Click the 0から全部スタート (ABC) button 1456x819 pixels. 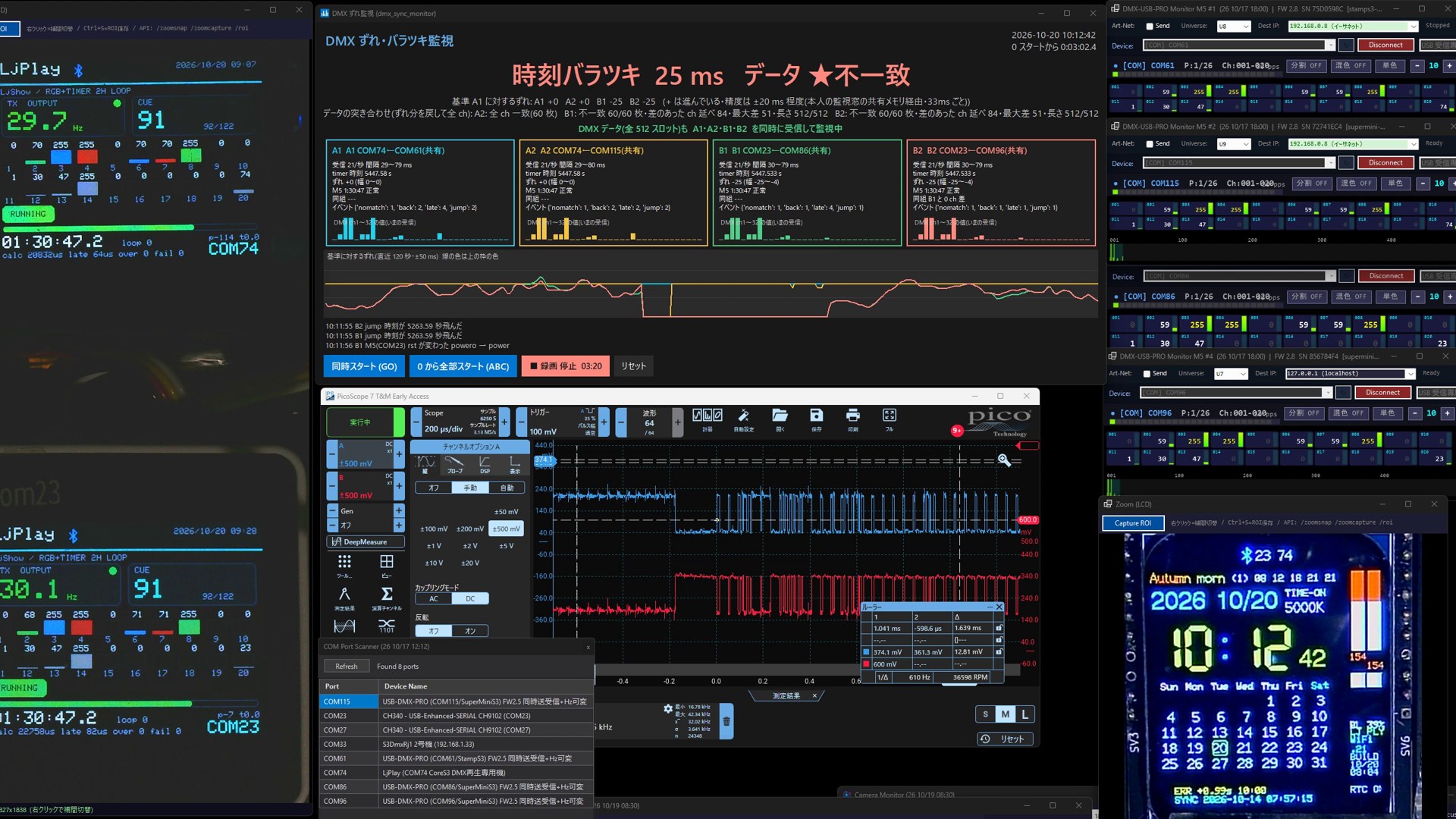pos(463,366)
